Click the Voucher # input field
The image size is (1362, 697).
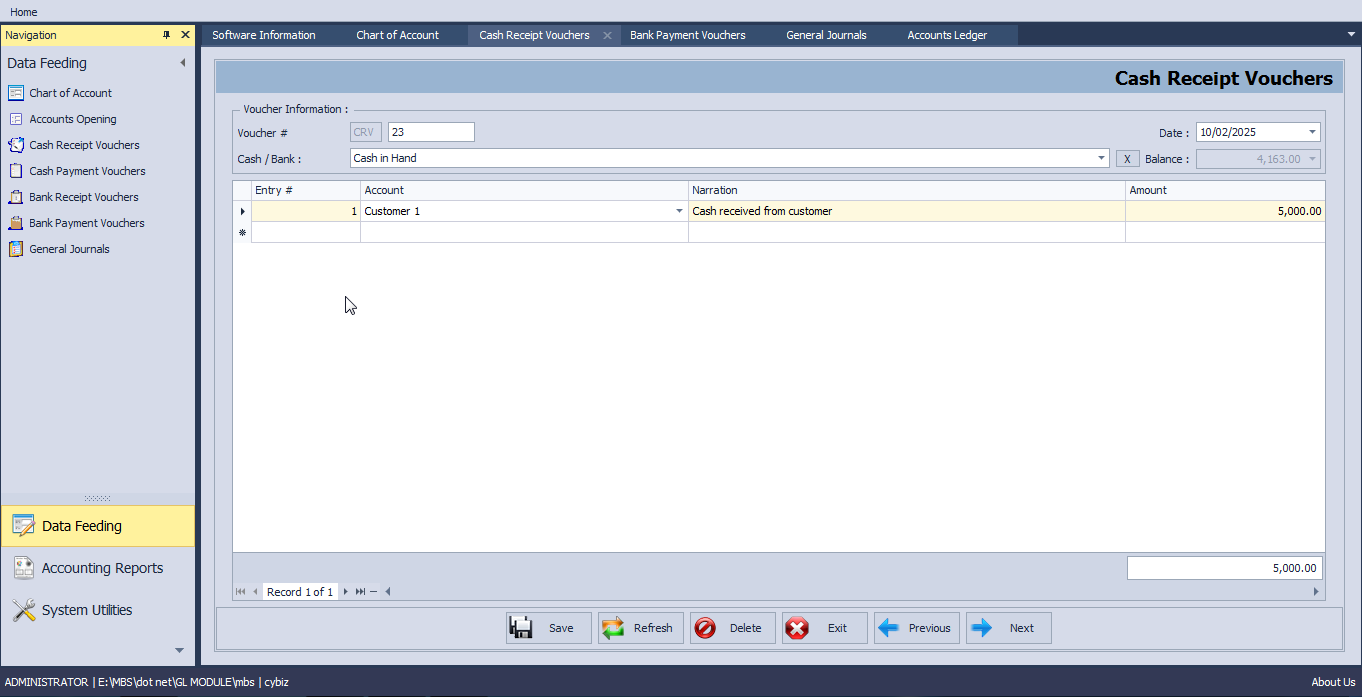point(431,132)
